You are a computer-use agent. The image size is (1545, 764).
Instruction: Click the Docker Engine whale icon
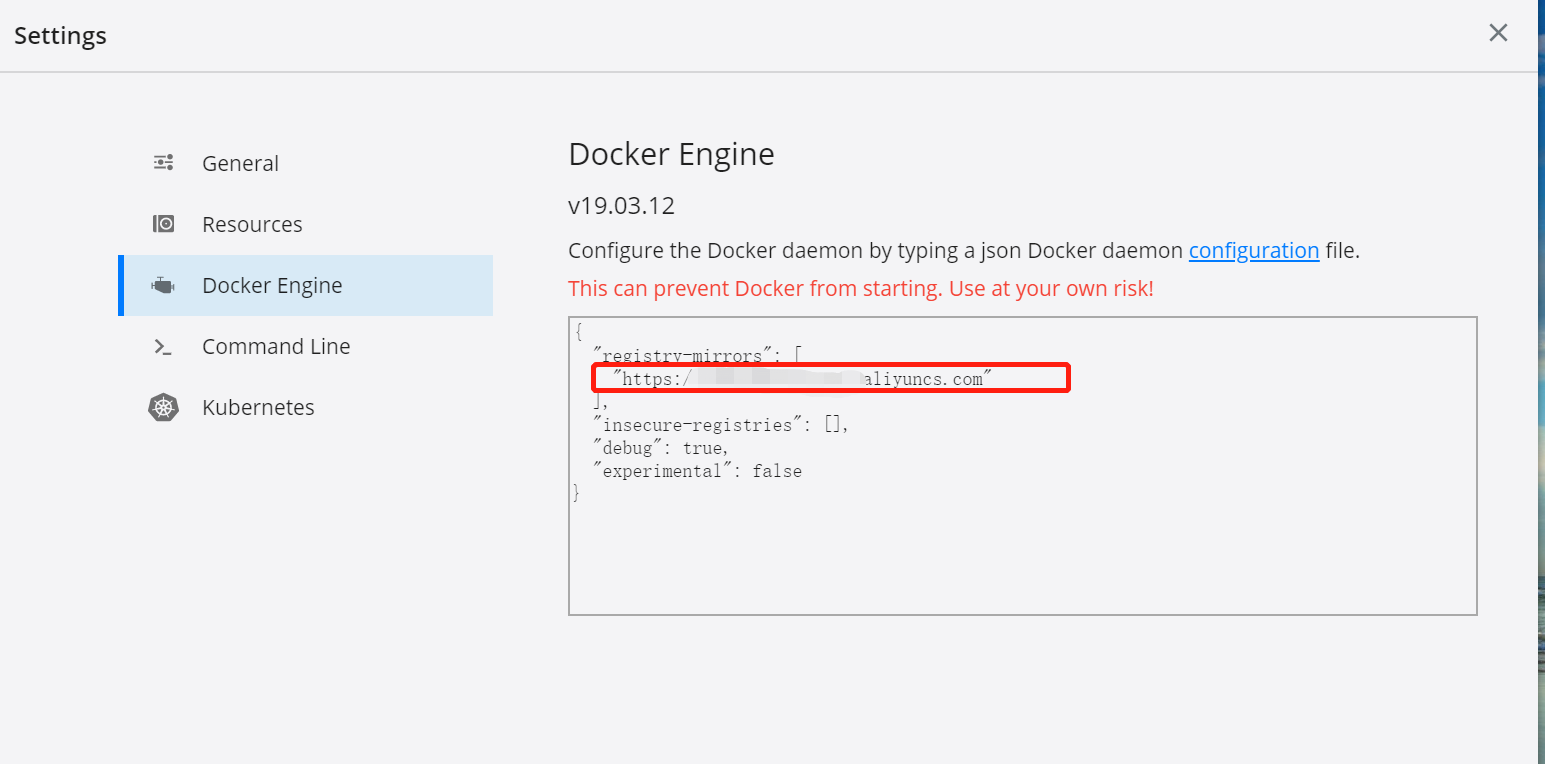coord(163,286)
